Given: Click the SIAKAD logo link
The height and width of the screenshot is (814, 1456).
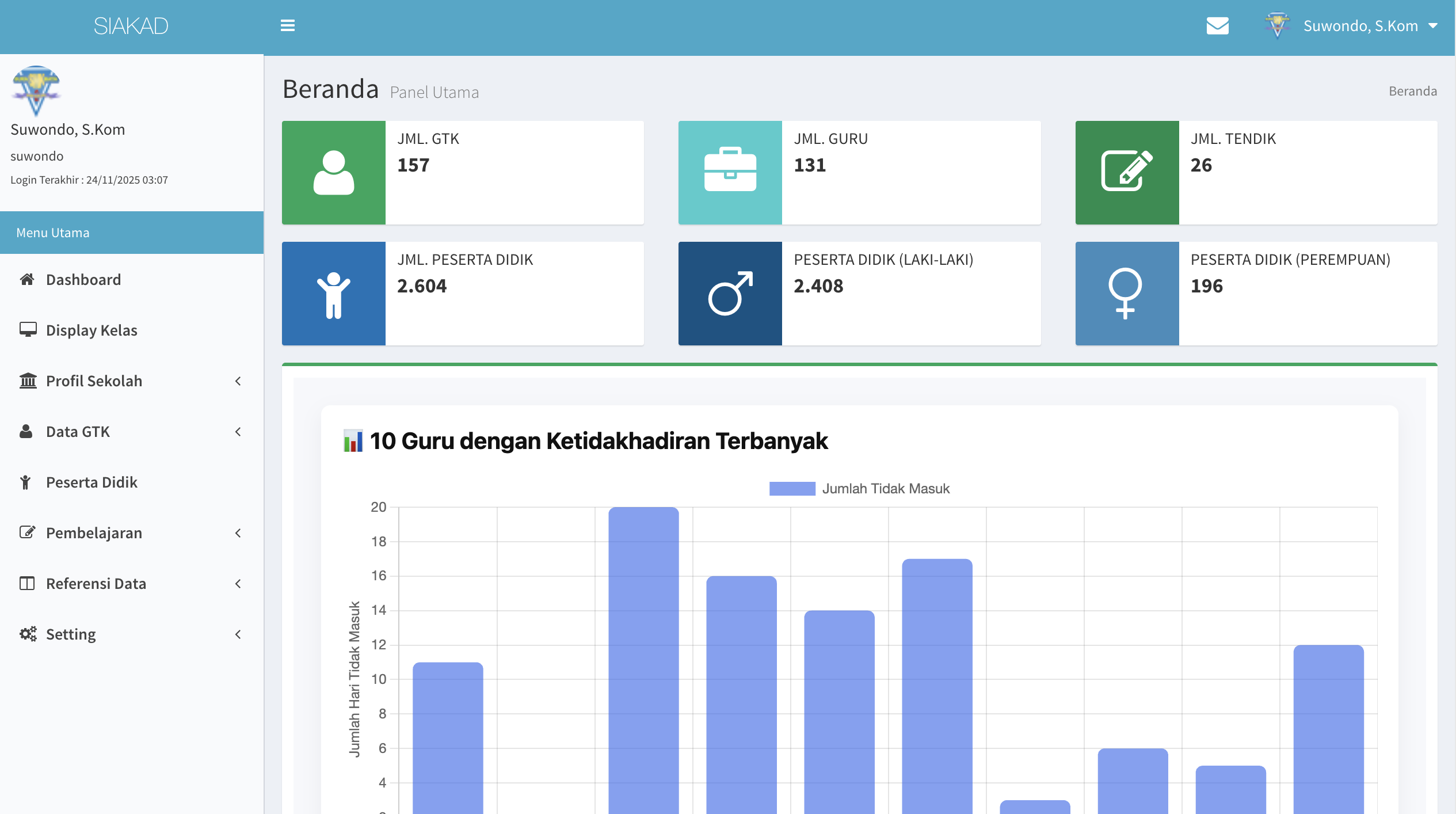Looking at the screenshot, I should pos(131,26).
